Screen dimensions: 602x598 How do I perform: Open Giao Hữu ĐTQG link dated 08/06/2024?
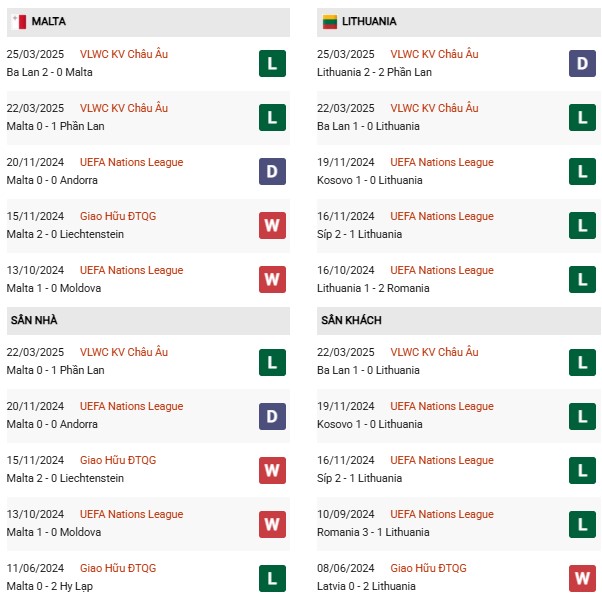(428, 568)
